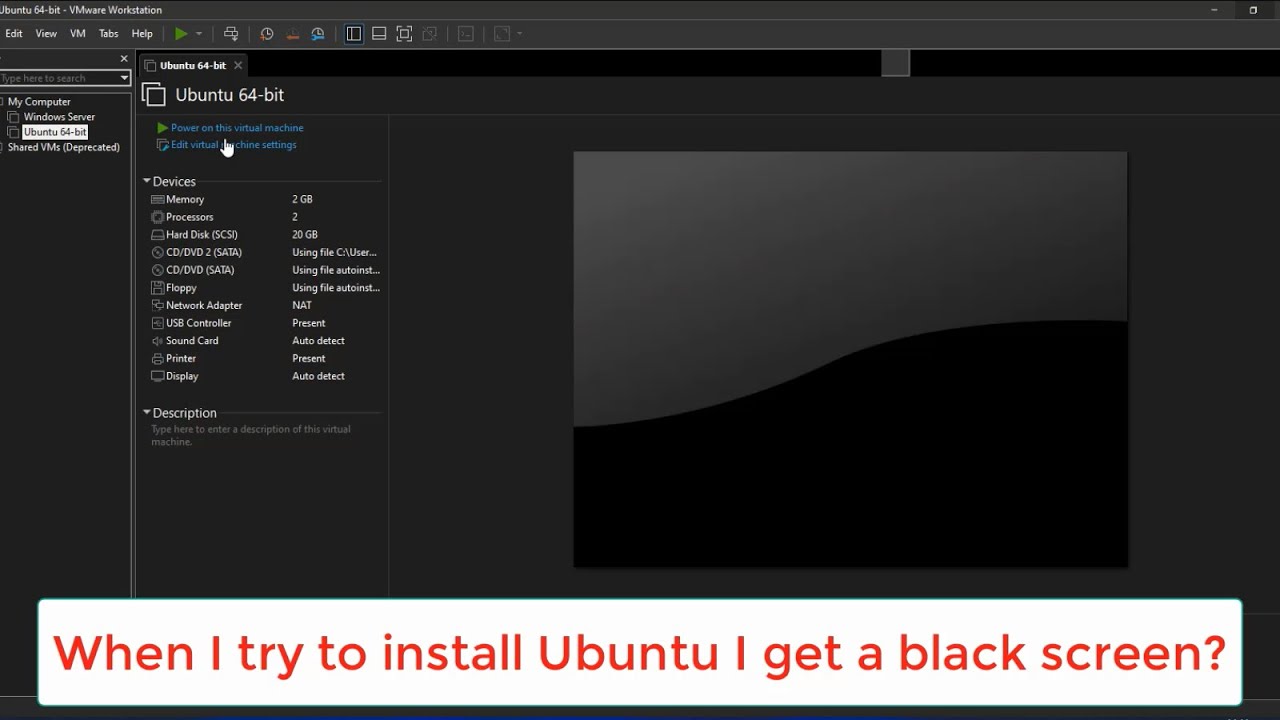Click the Windows Server VM icon

point(14,117)
